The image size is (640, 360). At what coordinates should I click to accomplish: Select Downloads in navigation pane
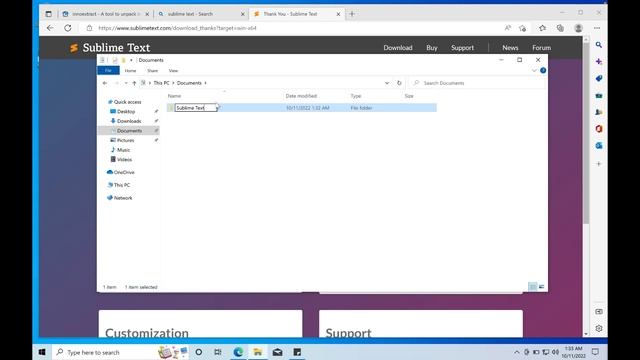[129, 121]
